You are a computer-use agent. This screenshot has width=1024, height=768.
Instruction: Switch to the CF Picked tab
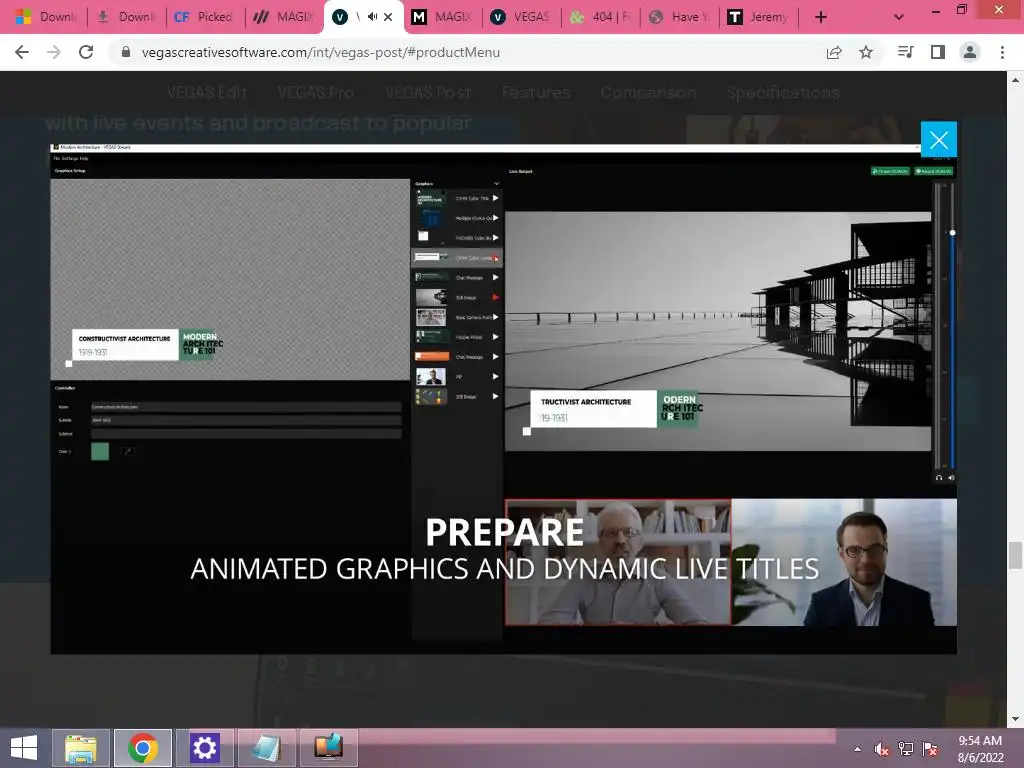coord(204,17)
